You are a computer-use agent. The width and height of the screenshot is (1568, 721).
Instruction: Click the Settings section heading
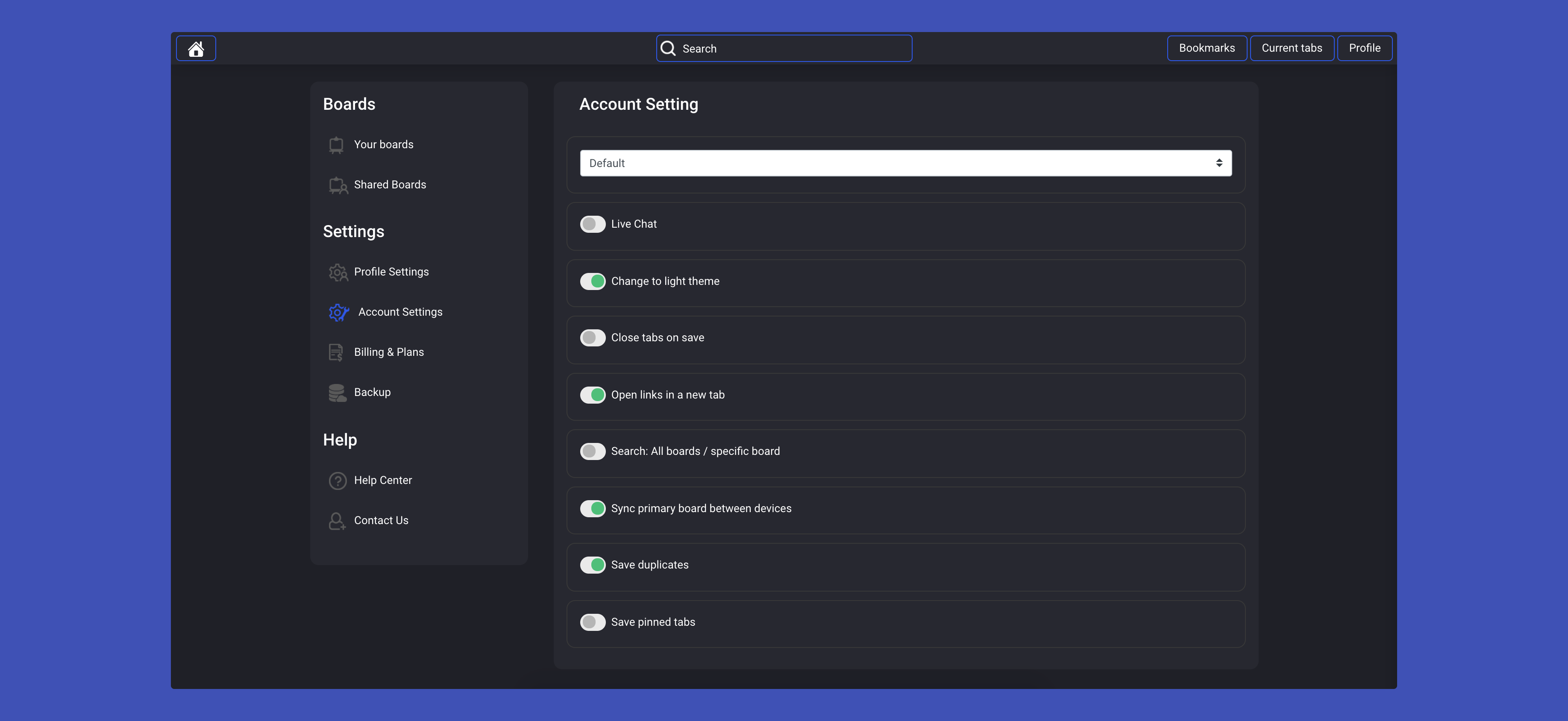tap(353, 232)
